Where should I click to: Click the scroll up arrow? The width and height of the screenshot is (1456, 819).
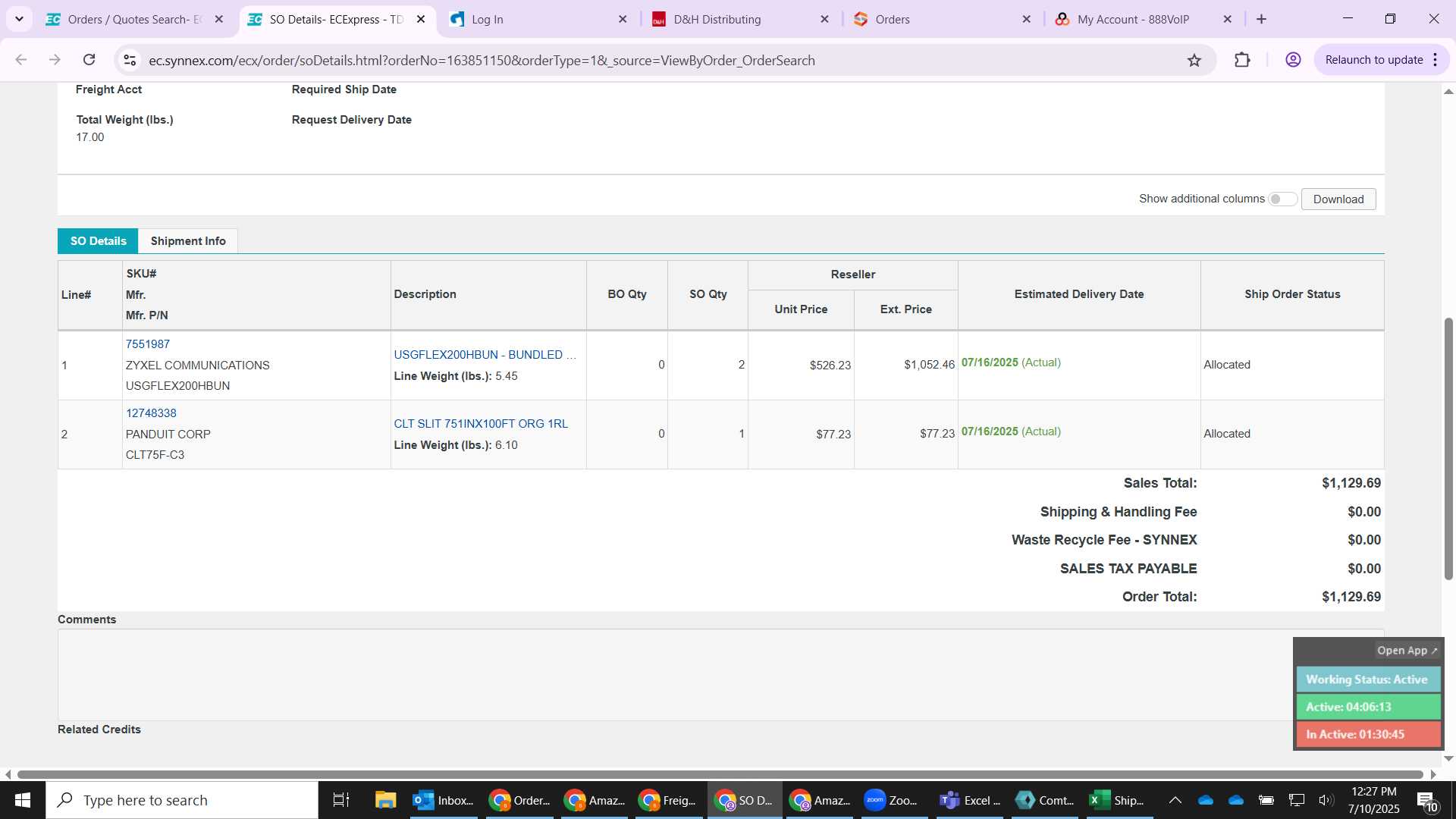coord(1448,92)
